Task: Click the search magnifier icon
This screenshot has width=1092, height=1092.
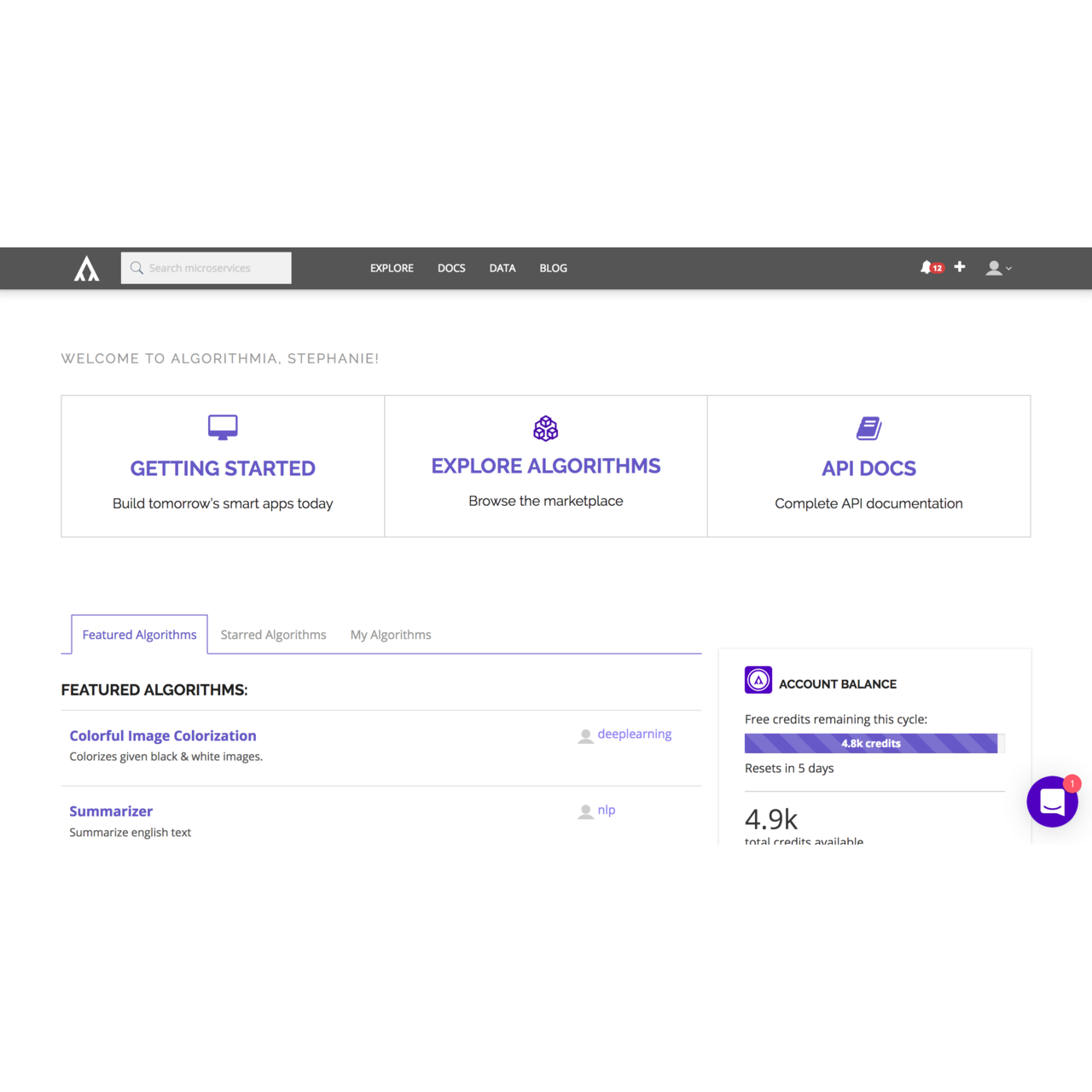Action: (137, 268)
